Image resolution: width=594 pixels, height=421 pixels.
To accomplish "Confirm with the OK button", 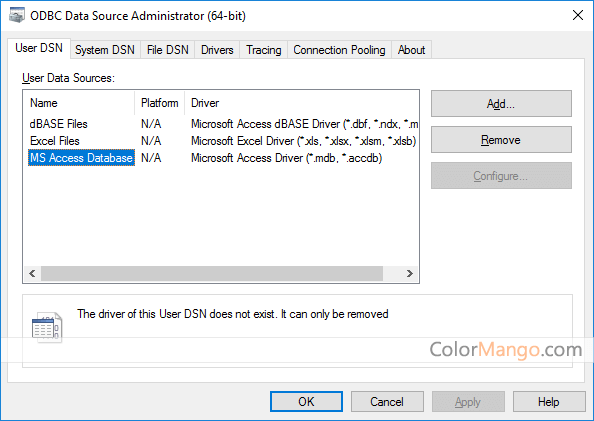I will [306, 401].
